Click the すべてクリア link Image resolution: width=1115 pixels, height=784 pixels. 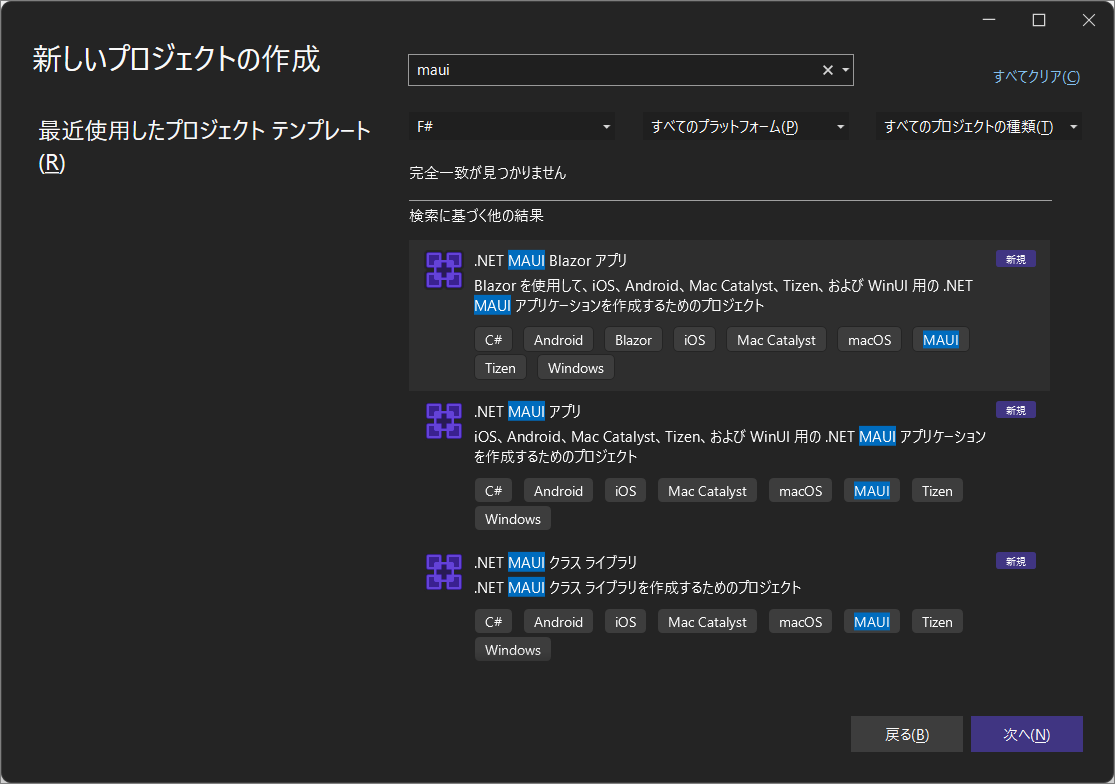1036,76
